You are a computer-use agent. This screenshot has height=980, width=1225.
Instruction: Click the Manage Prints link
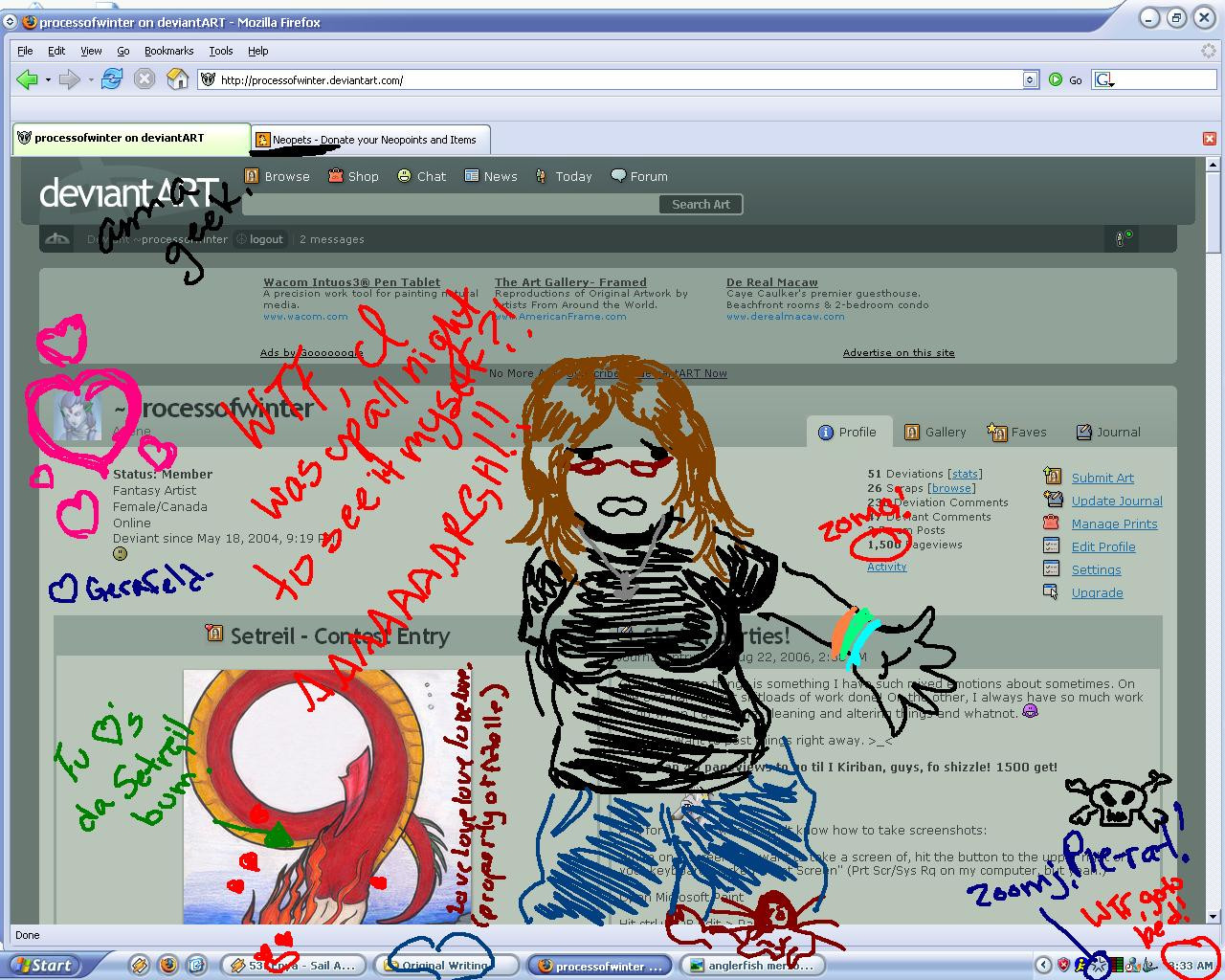(x=1114, y=523)
